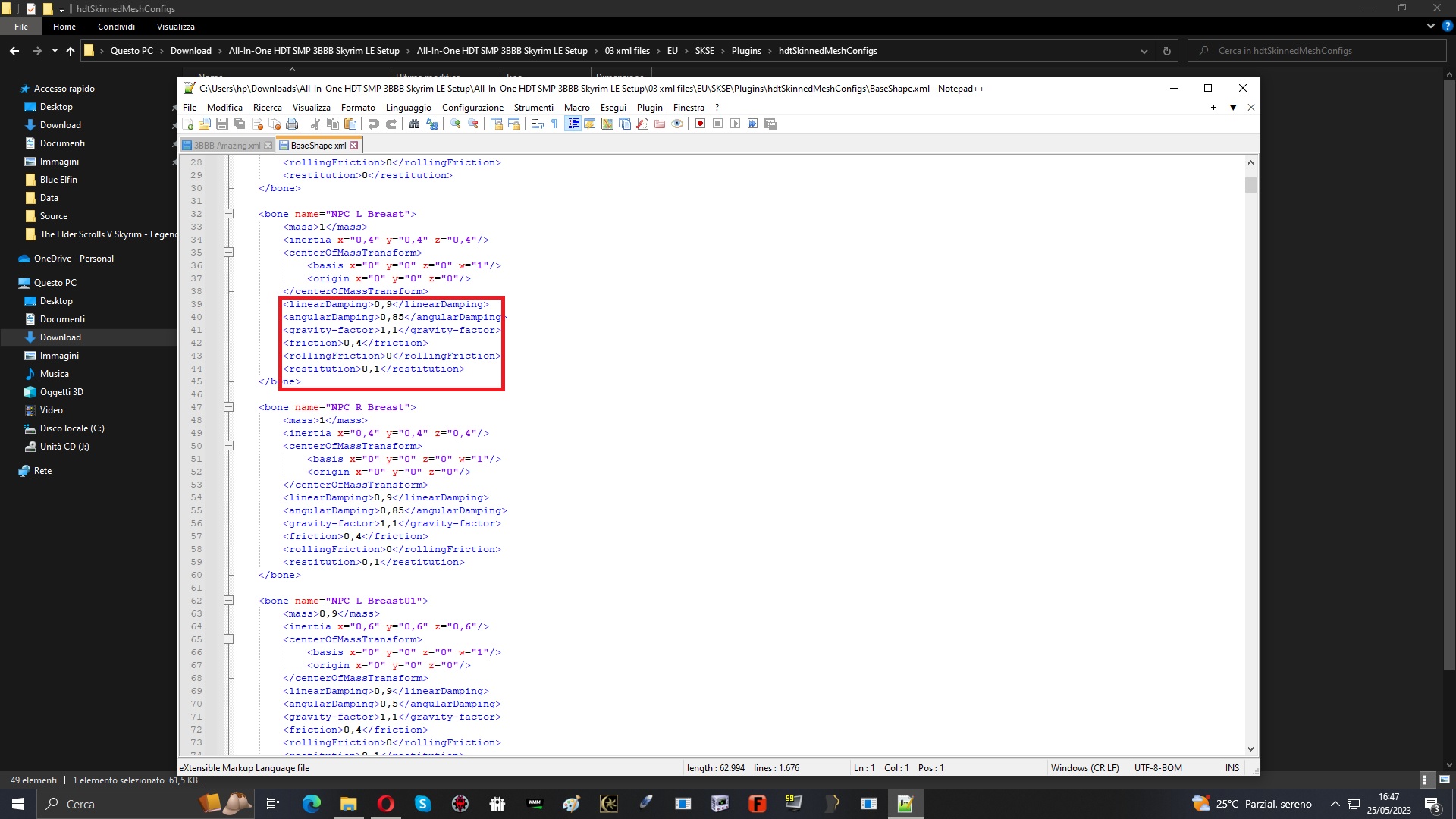Switch to the 3BBB-Amazing.xml tab

[x=226, y=146]
